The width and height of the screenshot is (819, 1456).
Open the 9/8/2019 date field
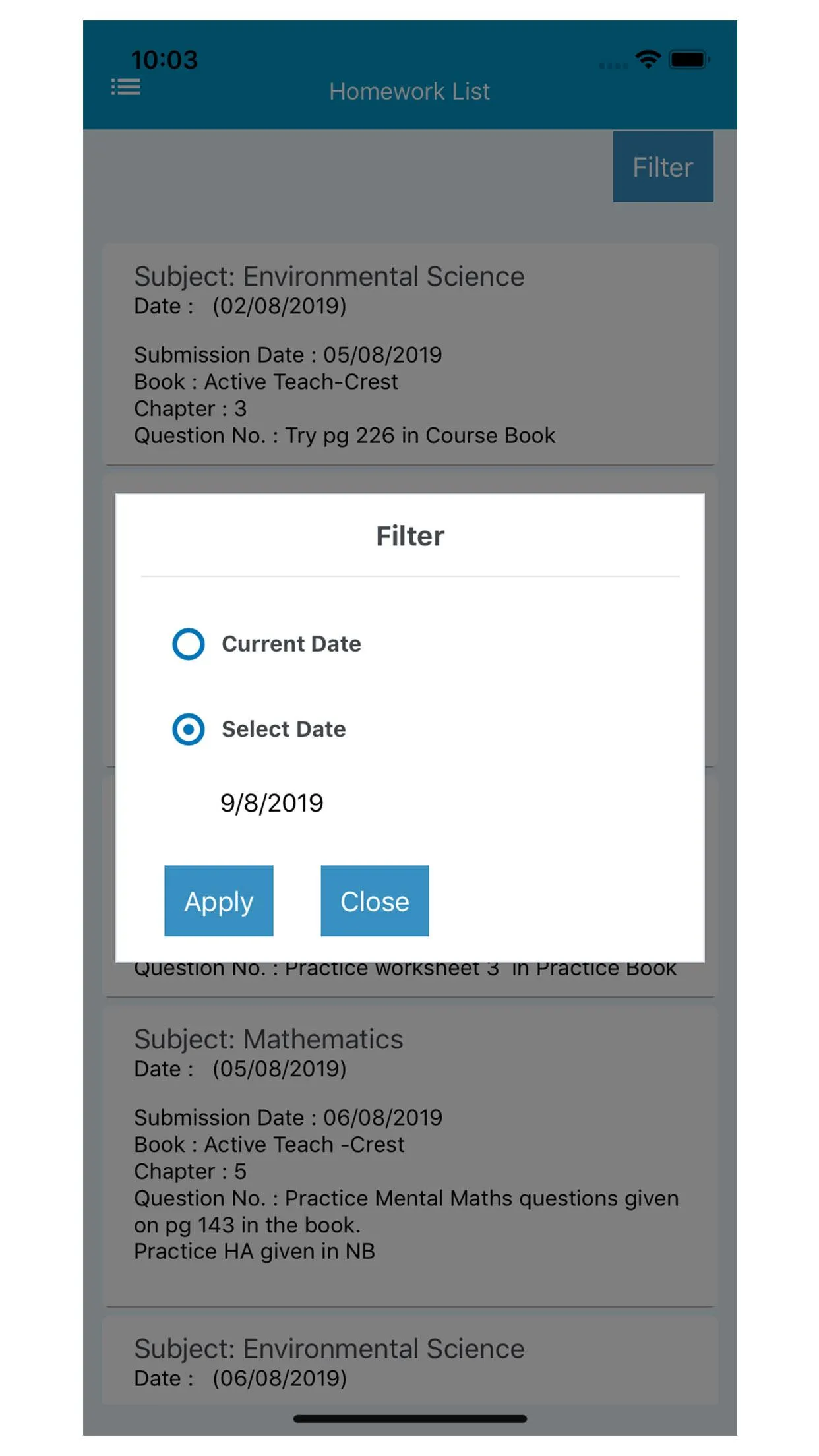[x=272, y=803]
